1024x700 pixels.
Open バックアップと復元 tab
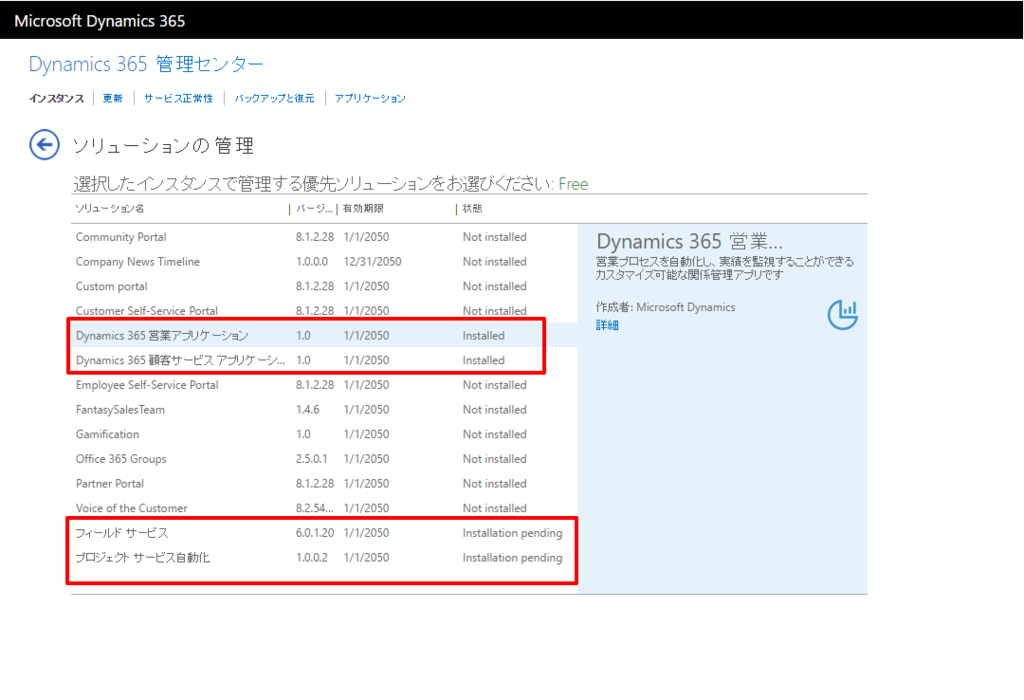click(x=274, y=99)
